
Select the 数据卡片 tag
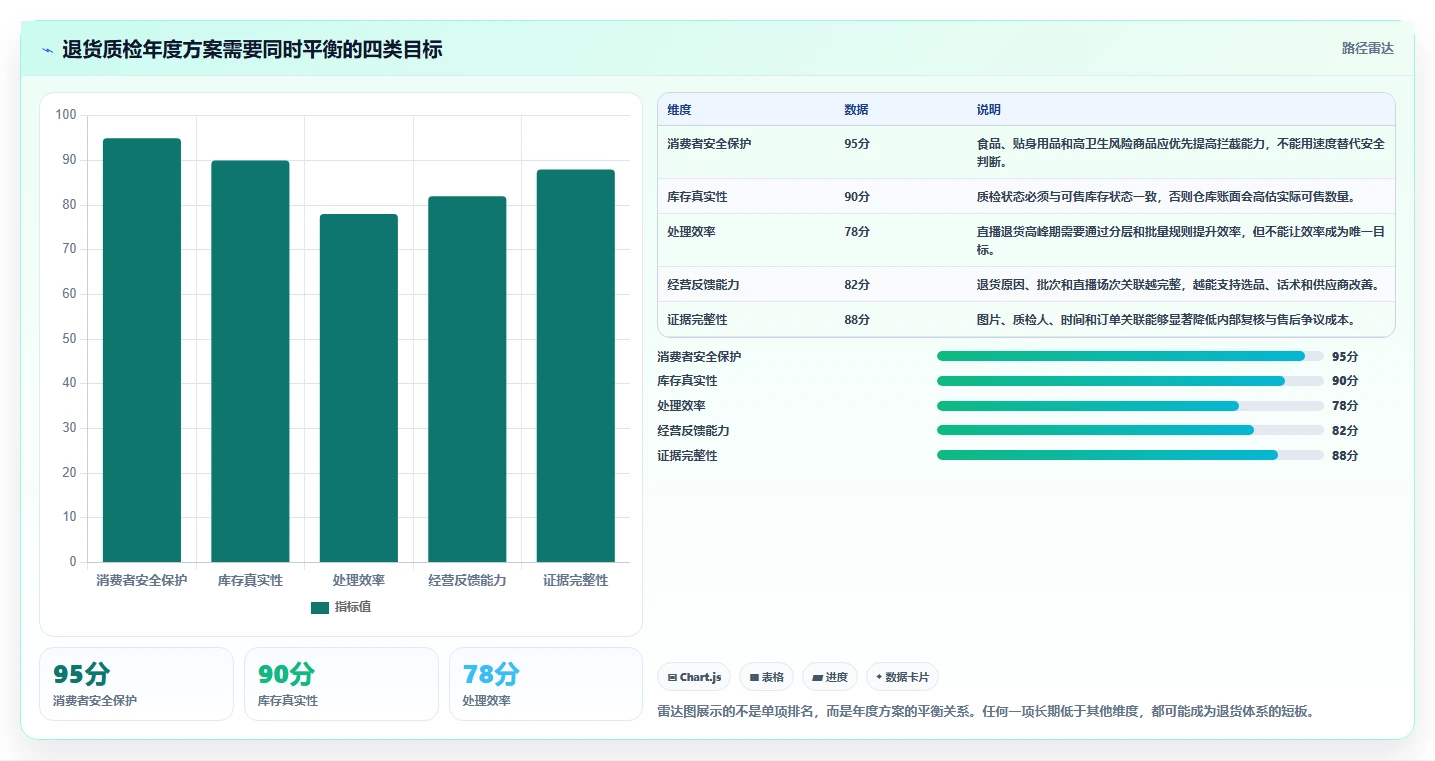click(902, 677)
